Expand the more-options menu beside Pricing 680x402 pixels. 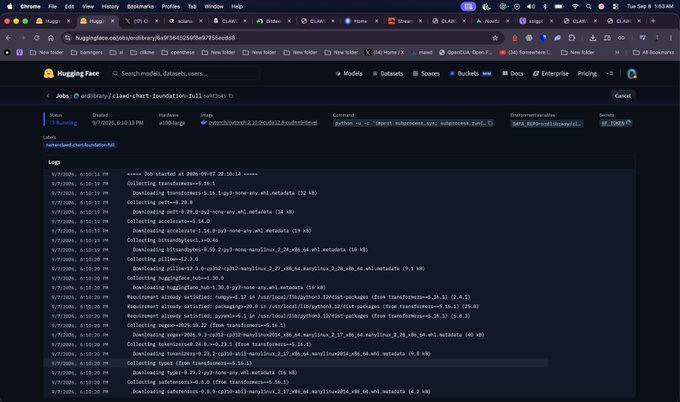point(610,74)
